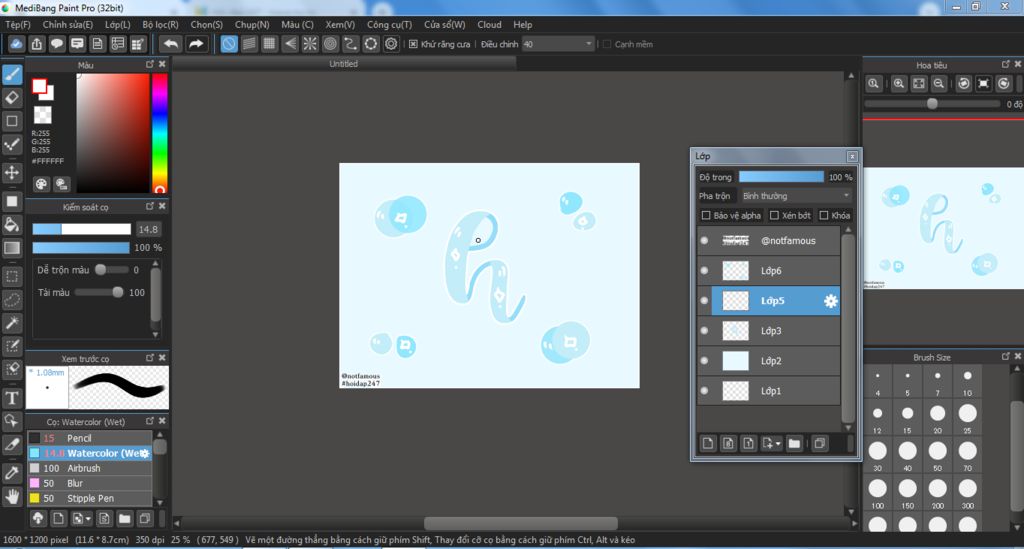Toggle visibility of Lớp6 layer
This screenshot has height=549, width=1024.
pos(704,271)
